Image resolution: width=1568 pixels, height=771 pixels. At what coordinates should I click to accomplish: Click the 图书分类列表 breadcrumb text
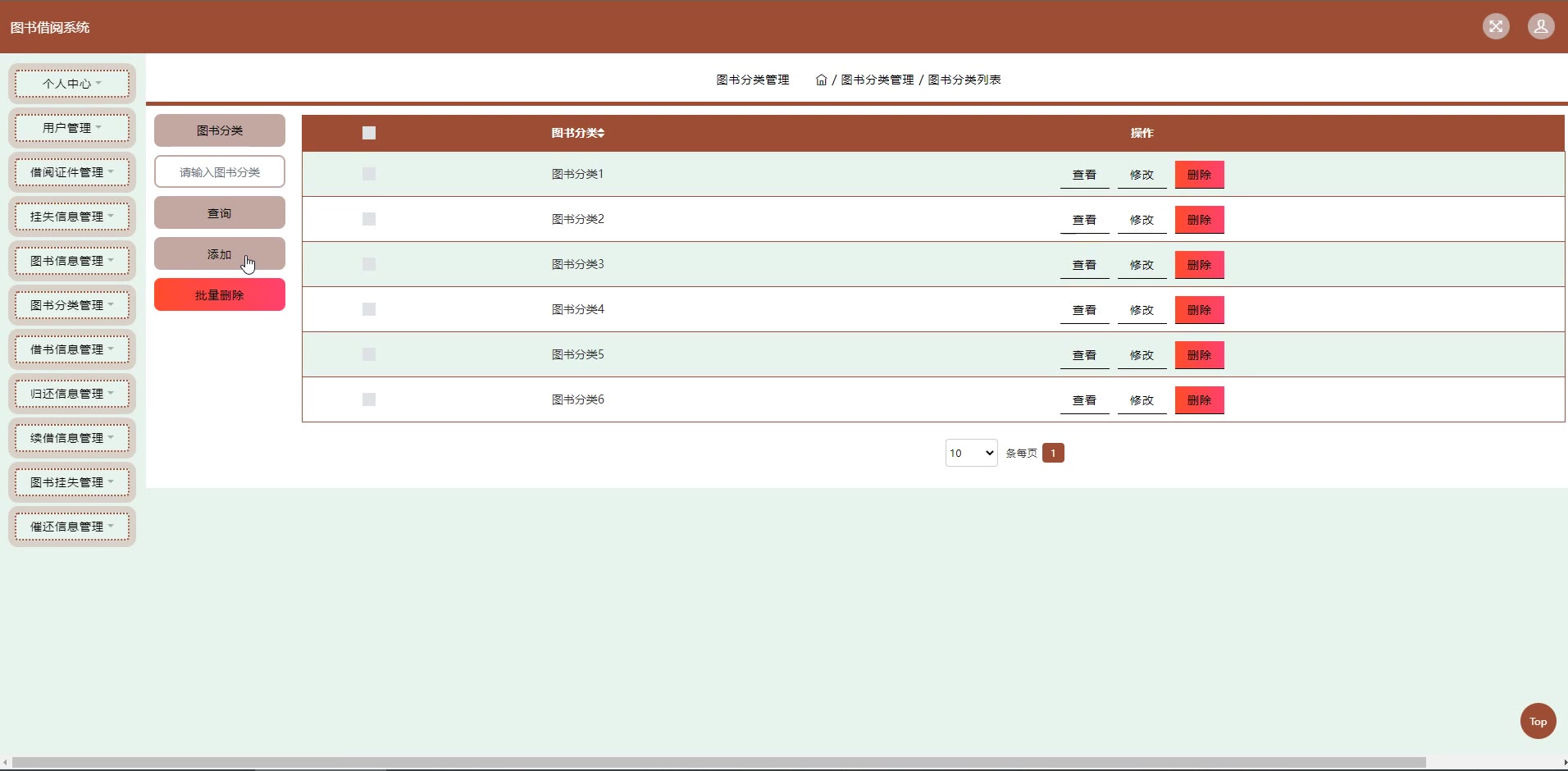pos(964,80)
